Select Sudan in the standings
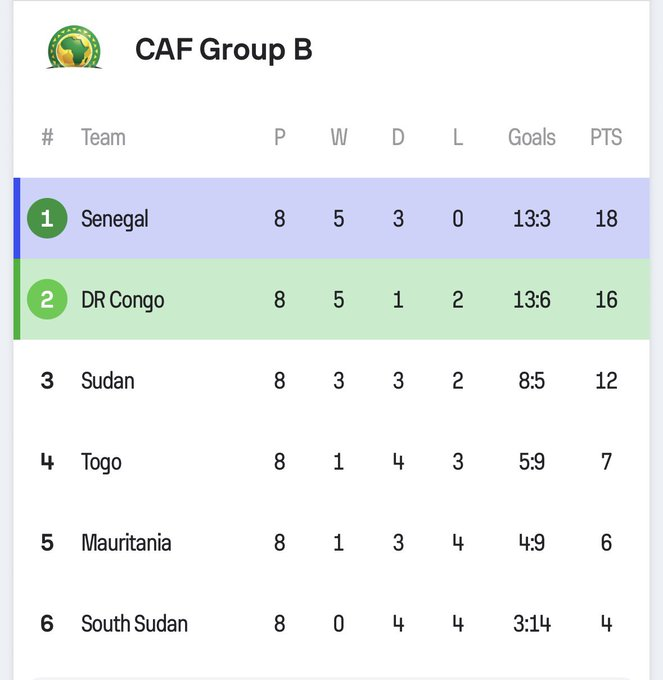663x680 pixels. pyautogui.click(x=107, y=380)
